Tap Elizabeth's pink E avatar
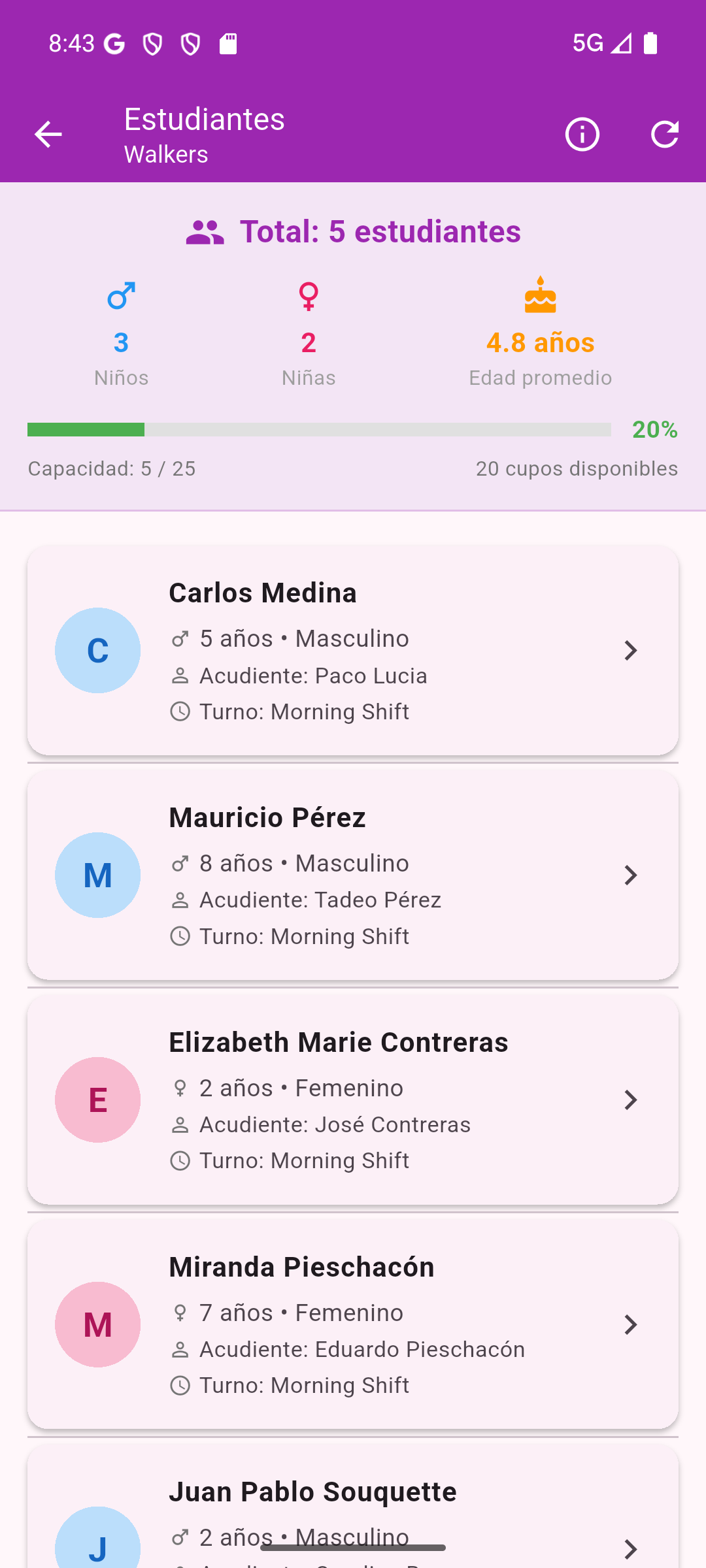This screenshot has height=1568, width=706. tap(97, 1100)
